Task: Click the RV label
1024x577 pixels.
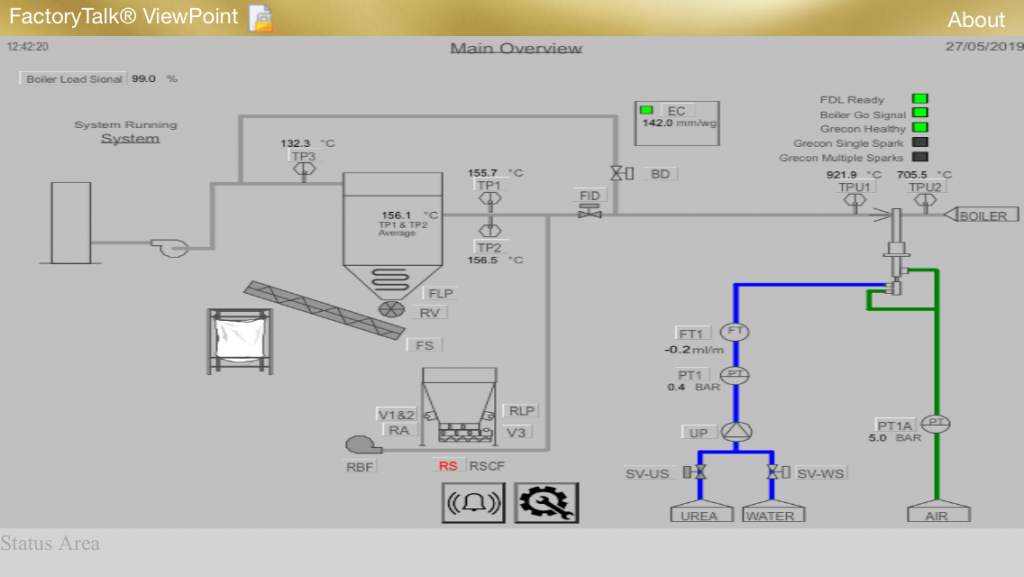Action: (x=429, y=313)
